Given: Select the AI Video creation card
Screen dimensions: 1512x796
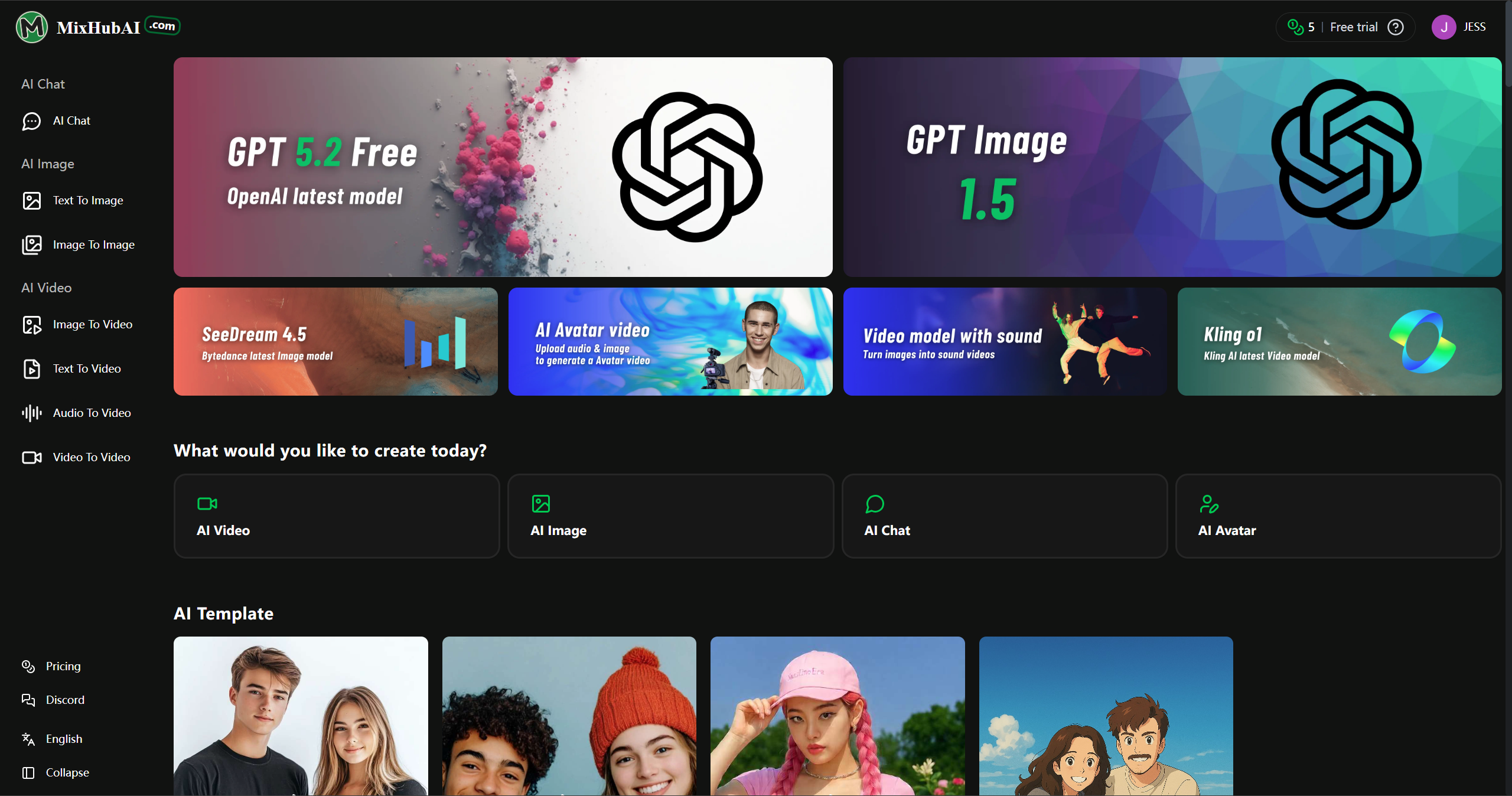Looking at the screenshot, I should (x=336, y=516).
